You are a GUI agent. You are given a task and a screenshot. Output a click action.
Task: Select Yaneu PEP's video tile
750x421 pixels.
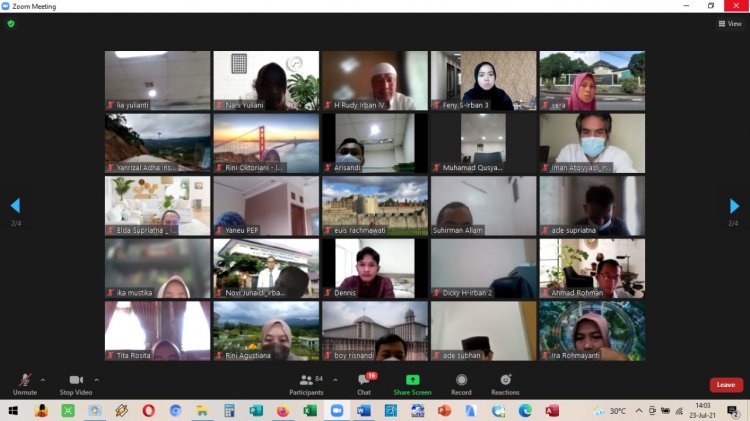pyautogui.click(x=266, y=206)
